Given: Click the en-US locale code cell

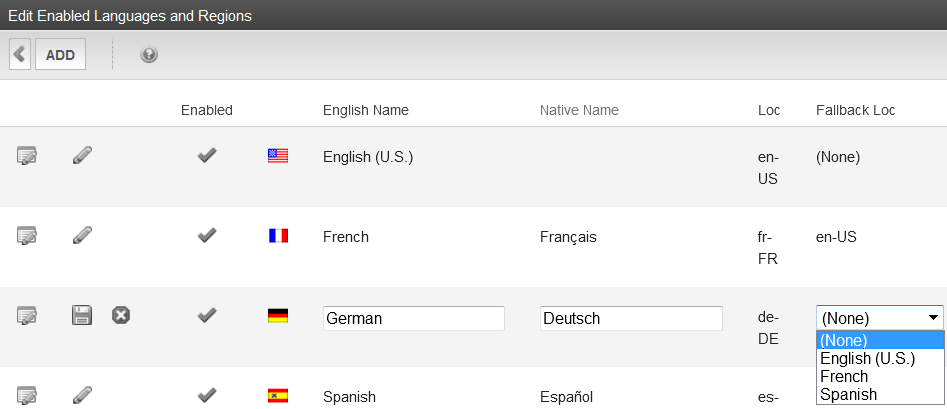Looking at the screenshot, I should point(768,168).
